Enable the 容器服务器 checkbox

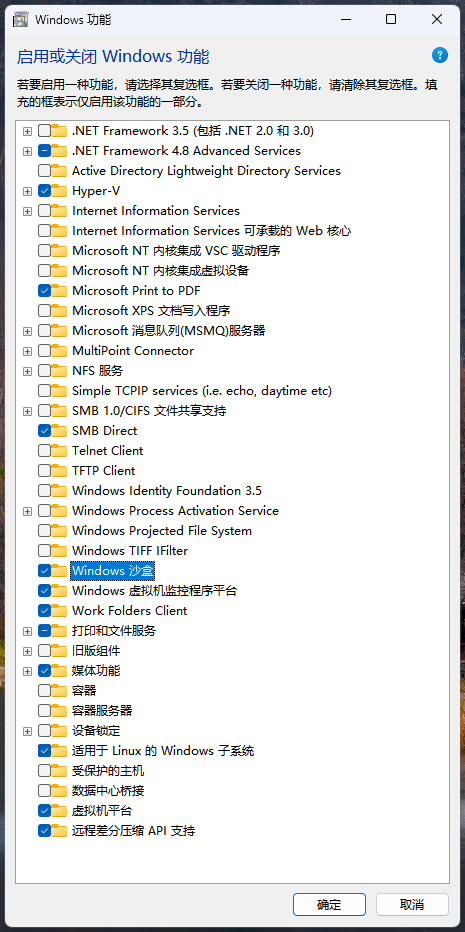tap(44, 711)
